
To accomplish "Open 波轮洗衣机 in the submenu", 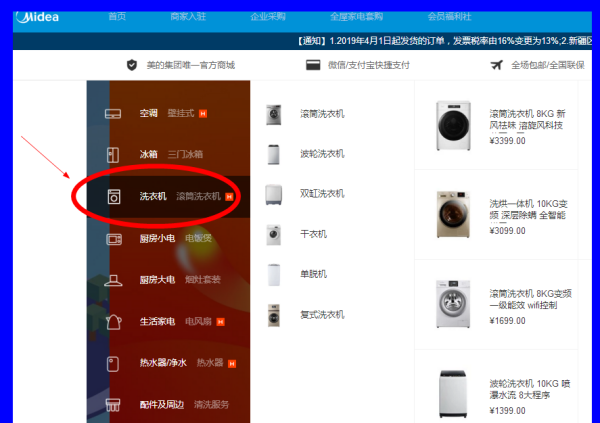I will click(x=322, y=154).
